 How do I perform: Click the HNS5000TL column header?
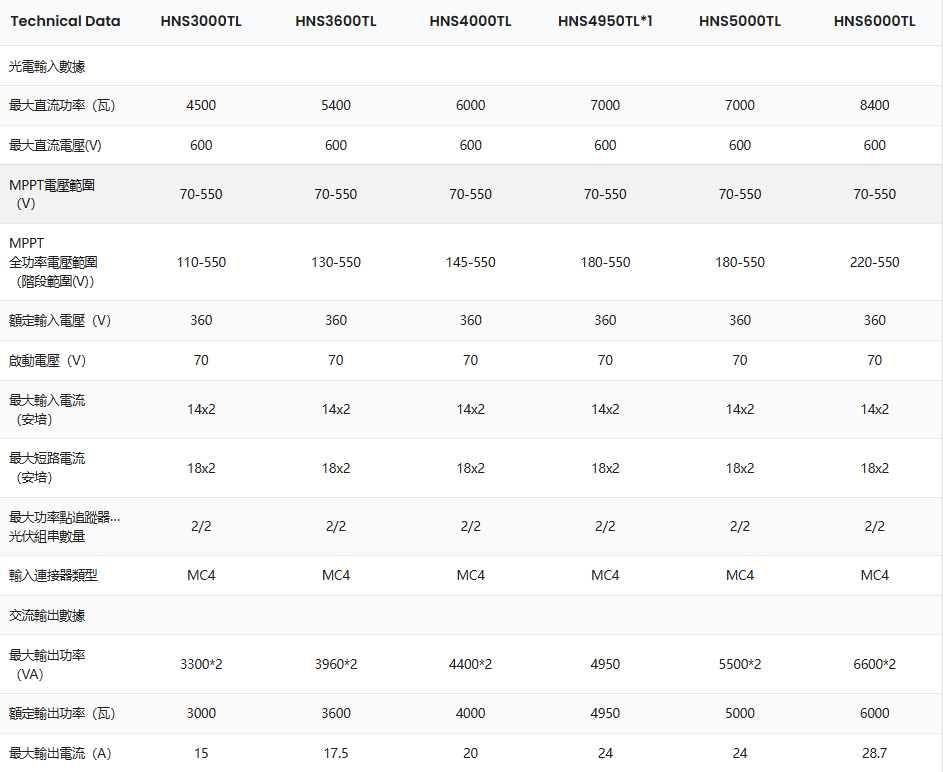pos(740,21)
